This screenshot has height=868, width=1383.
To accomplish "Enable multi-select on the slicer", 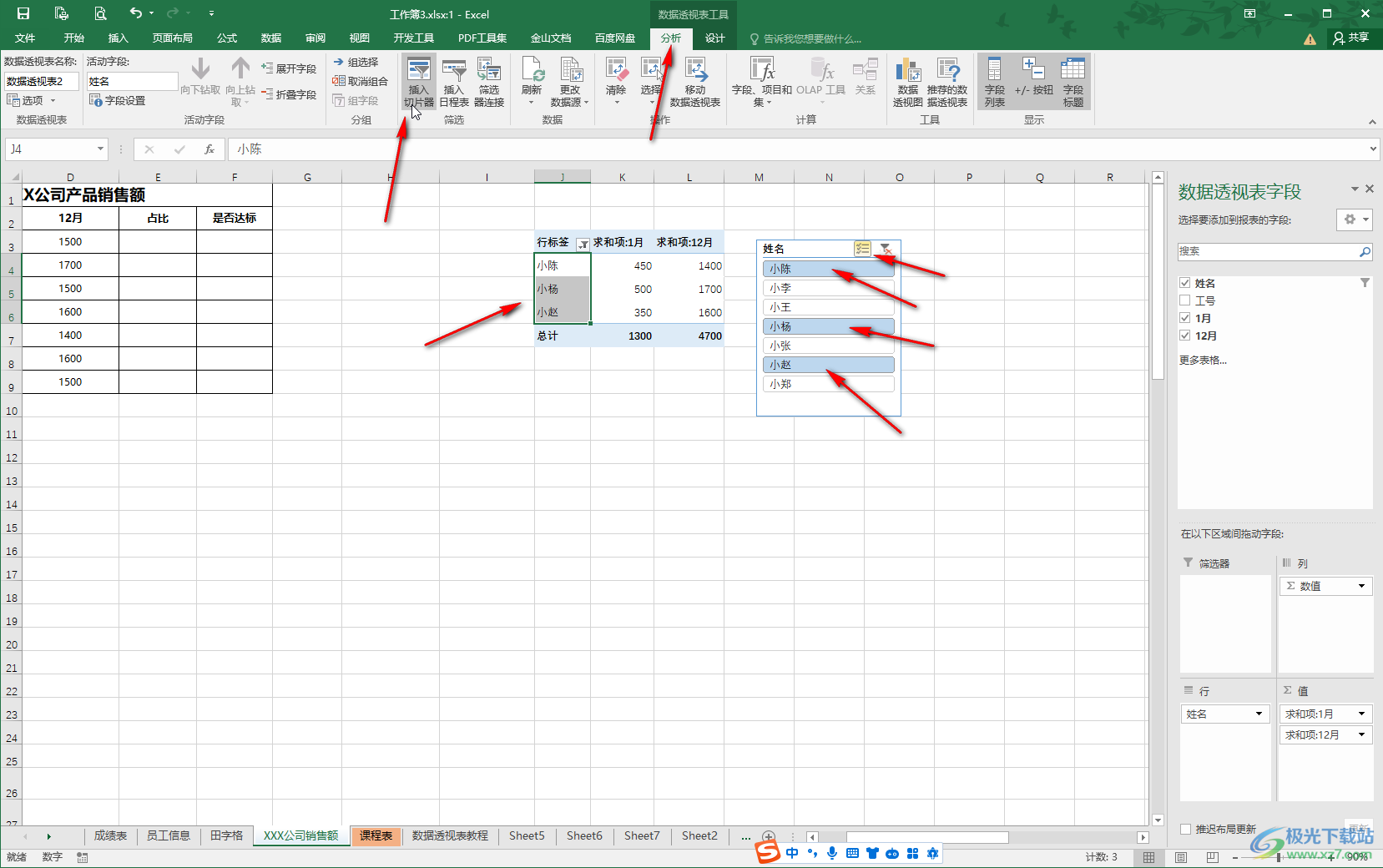I will (862, 248).
